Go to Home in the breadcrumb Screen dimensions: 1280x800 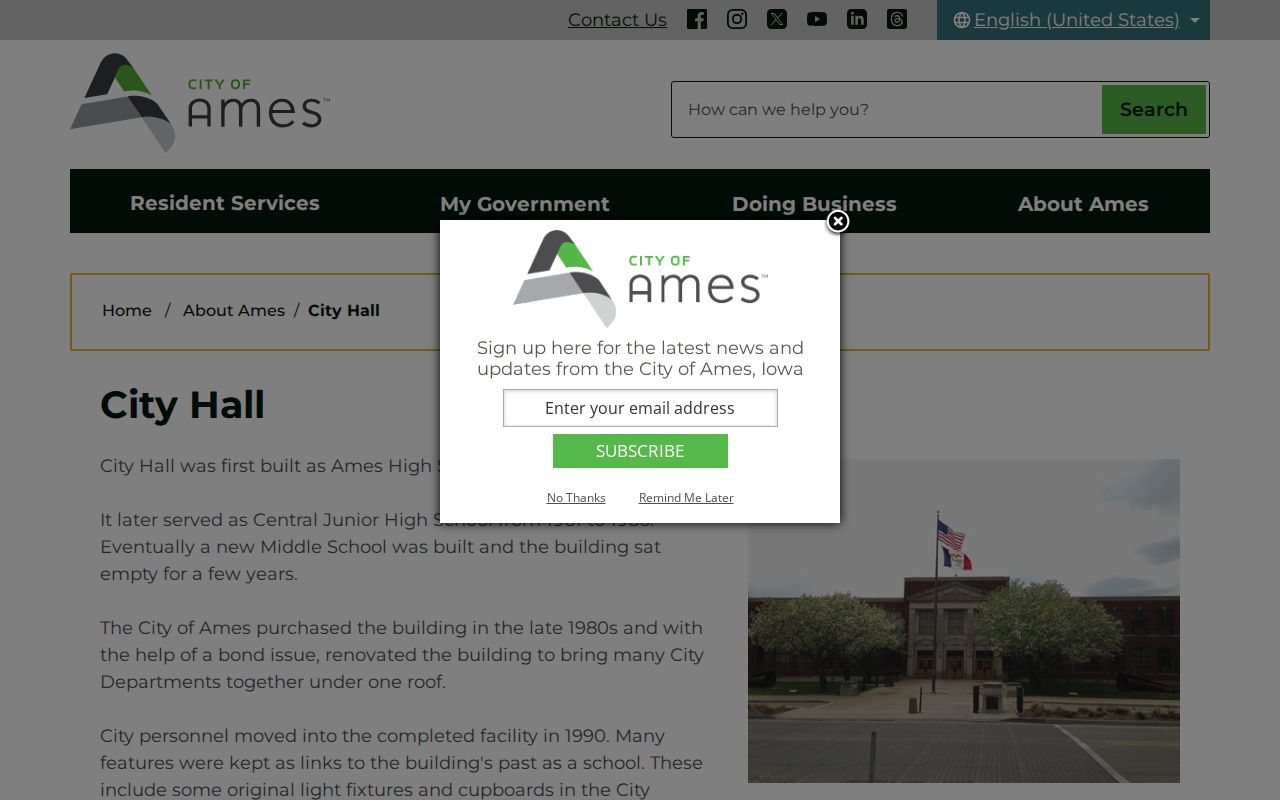coord(127,310)
